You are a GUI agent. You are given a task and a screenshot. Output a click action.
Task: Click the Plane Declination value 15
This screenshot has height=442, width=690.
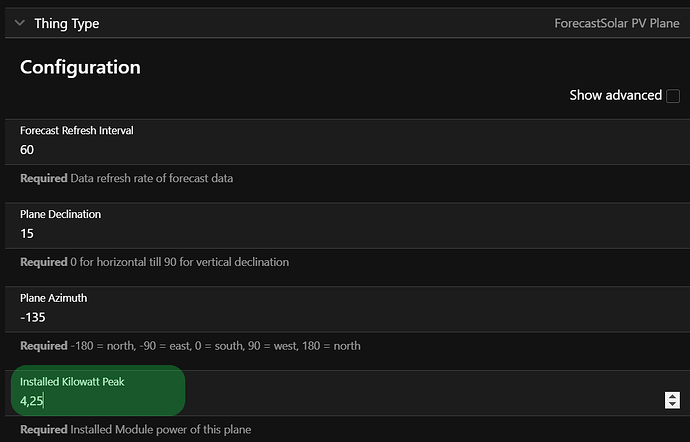28,234
